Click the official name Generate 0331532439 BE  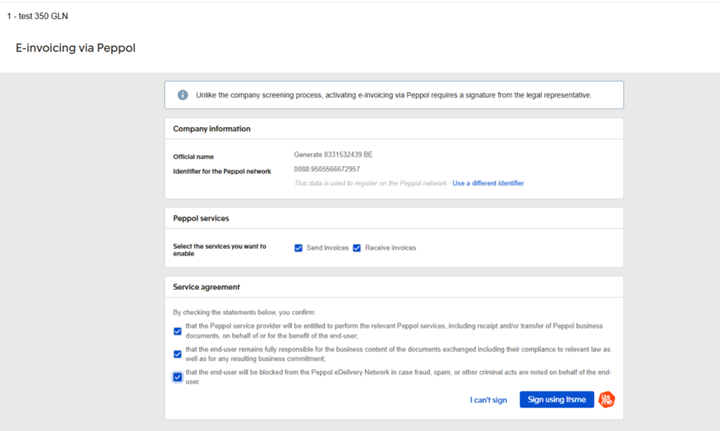(333, 155)
